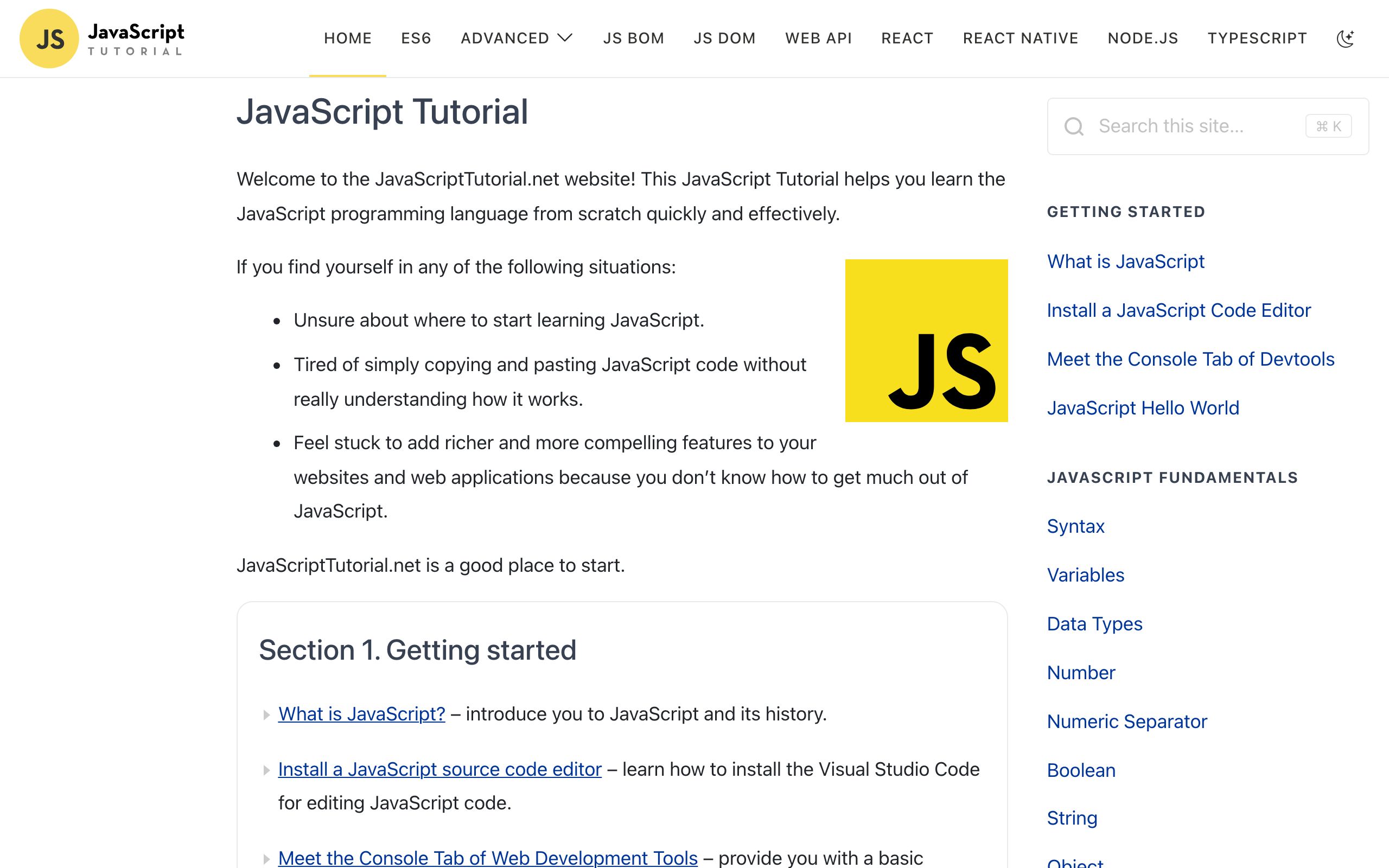Open the React Native menu item
Image resolution: width=1389 pixels, height=868 pixels.
(x=1021, y=39)
